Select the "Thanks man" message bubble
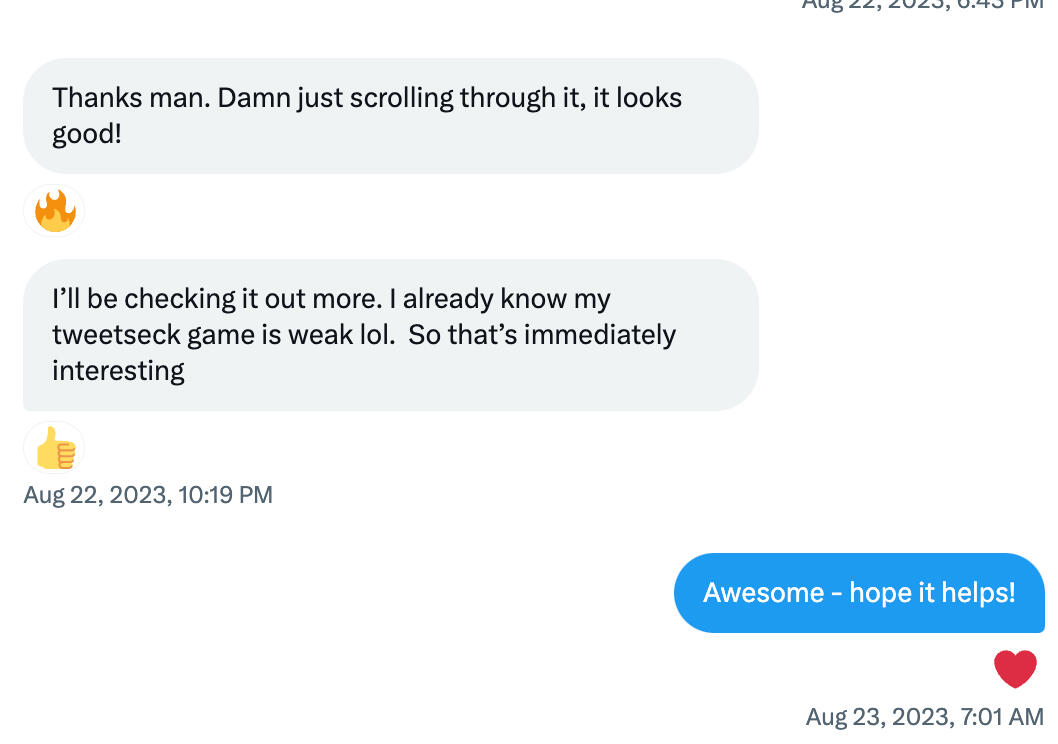 tap(391, 115)
